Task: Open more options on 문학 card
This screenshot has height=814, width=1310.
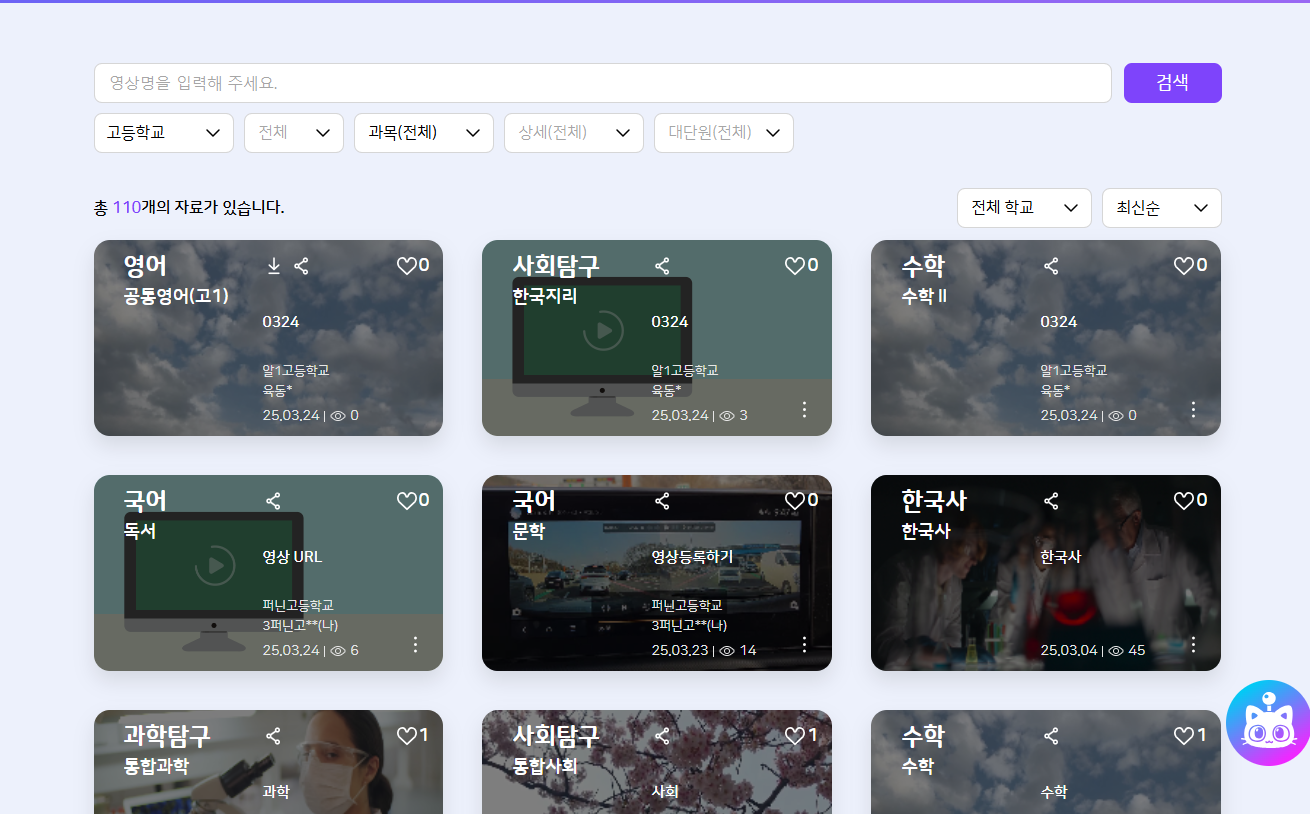Action: point(804,645)
